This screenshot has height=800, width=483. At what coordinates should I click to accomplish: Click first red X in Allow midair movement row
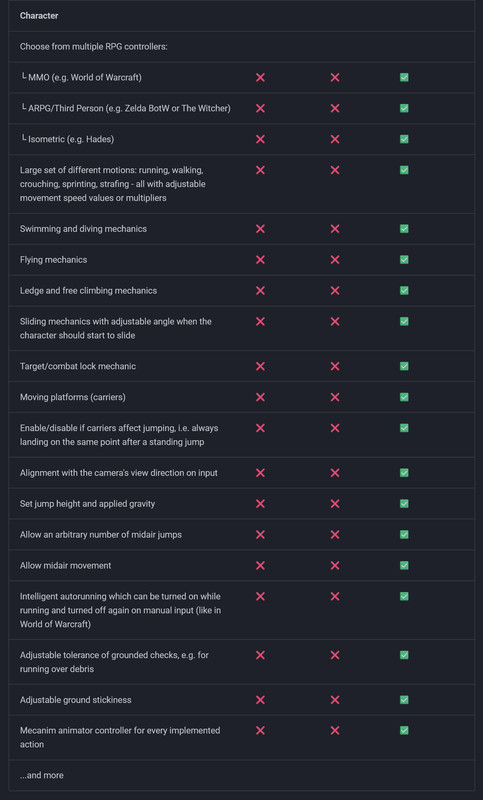260,565
